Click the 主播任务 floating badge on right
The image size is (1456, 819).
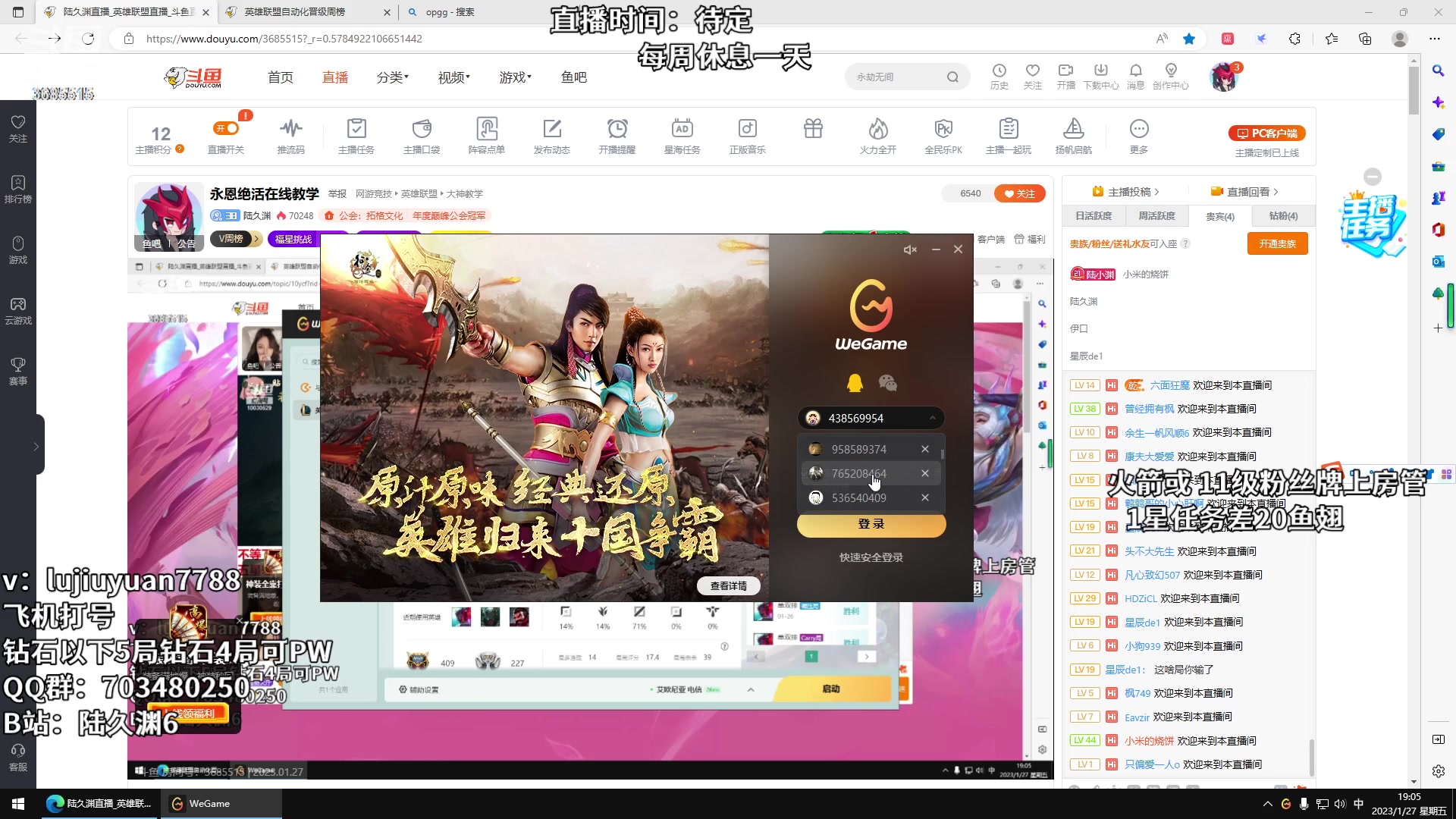pyautogui.click(x=1373, y=224)
